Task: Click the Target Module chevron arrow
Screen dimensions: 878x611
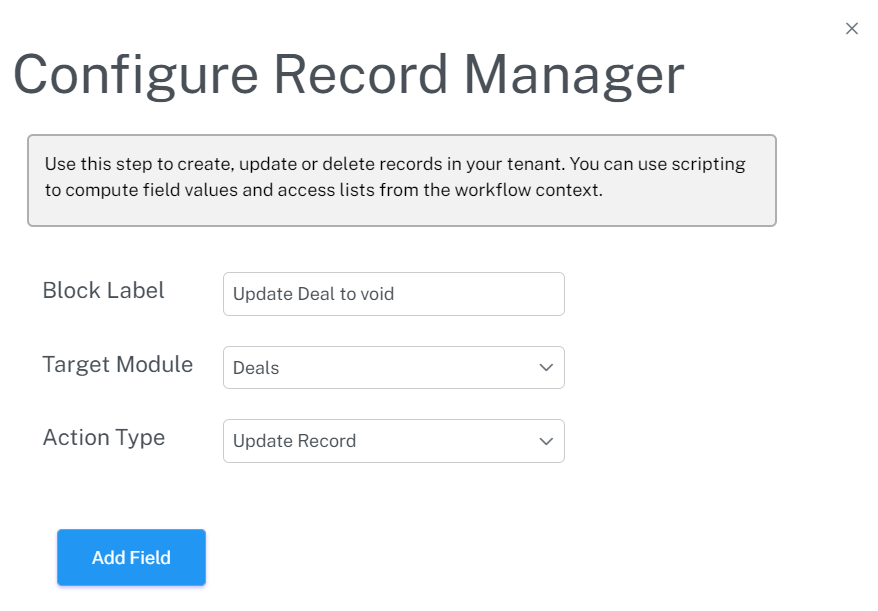Action: click(x=546, y=368)
